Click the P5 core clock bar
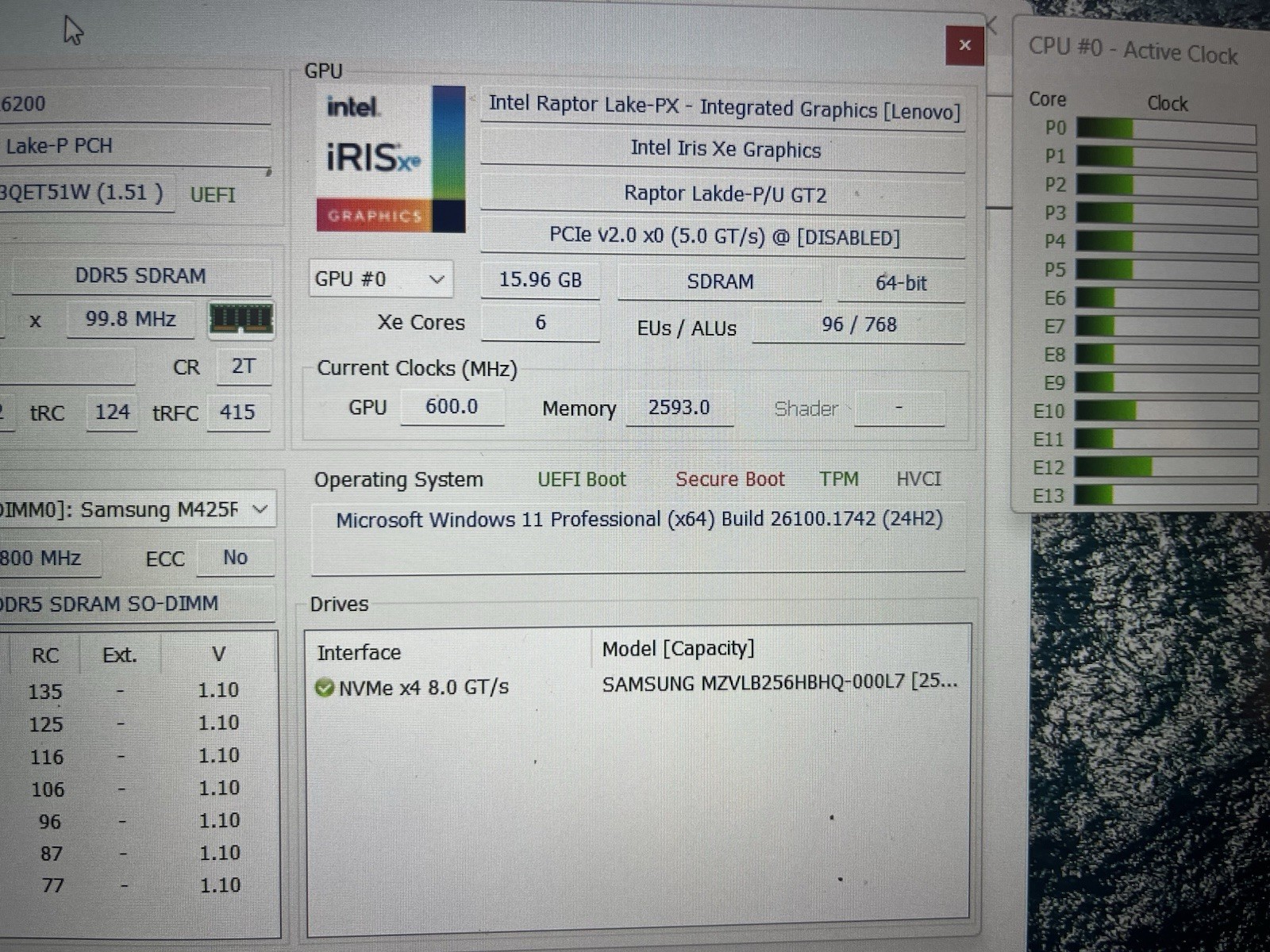Viewport: 1270px width, 952px height. (1166, 270)
